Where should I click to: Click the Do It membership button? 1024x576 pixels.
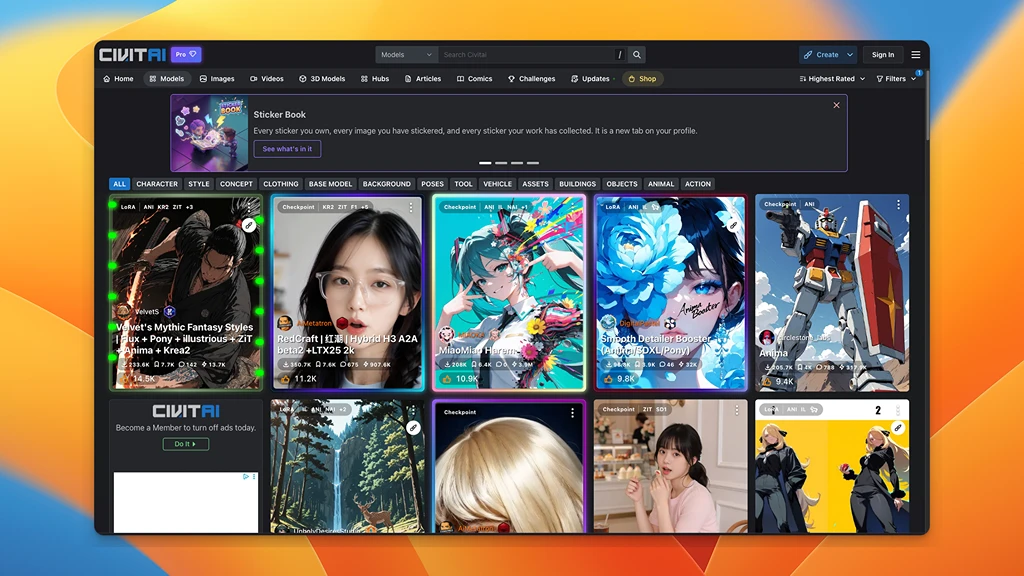[185, 444]
